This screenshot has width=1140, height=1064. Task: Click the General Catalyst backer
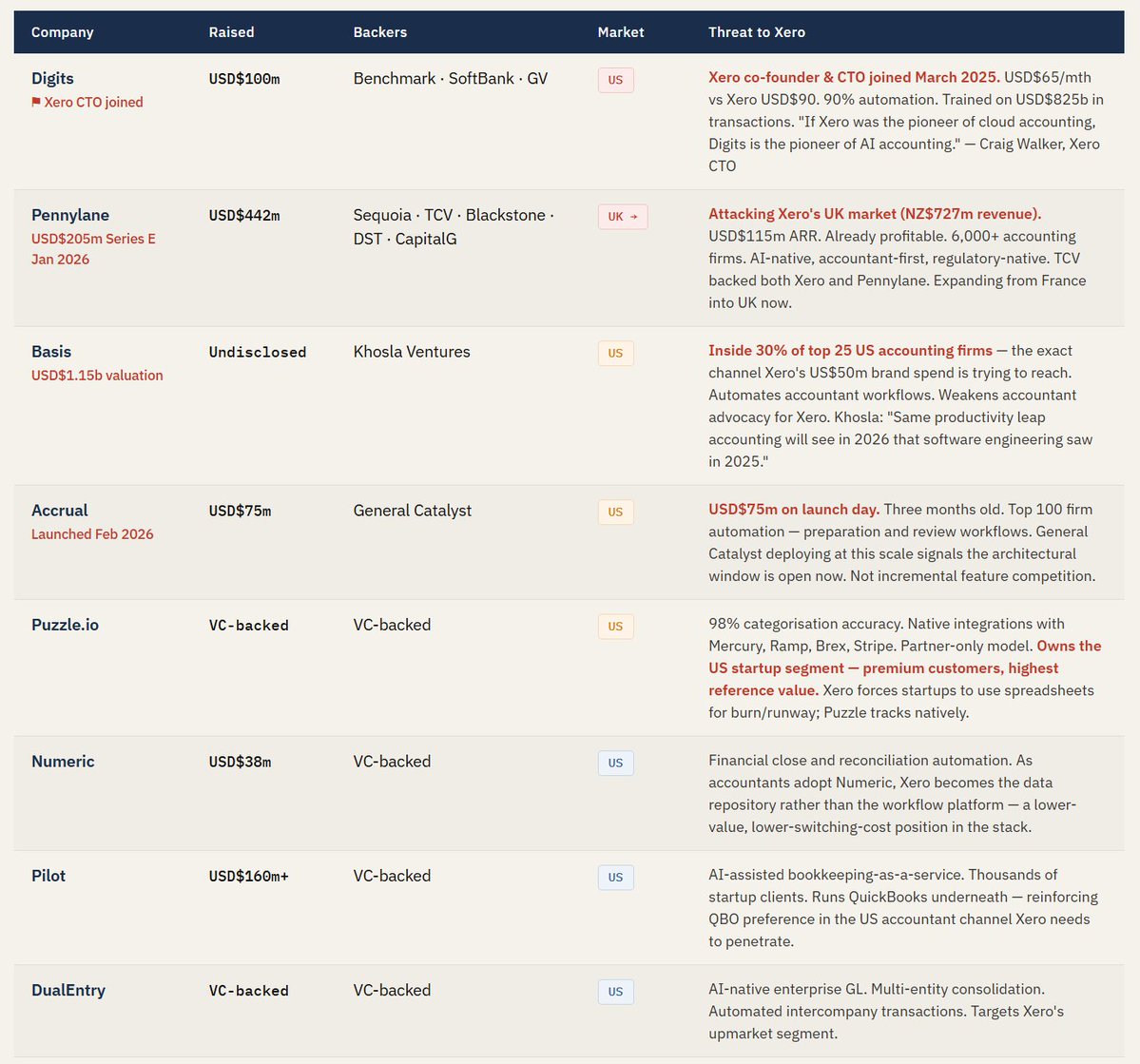(x=413, y=511)
